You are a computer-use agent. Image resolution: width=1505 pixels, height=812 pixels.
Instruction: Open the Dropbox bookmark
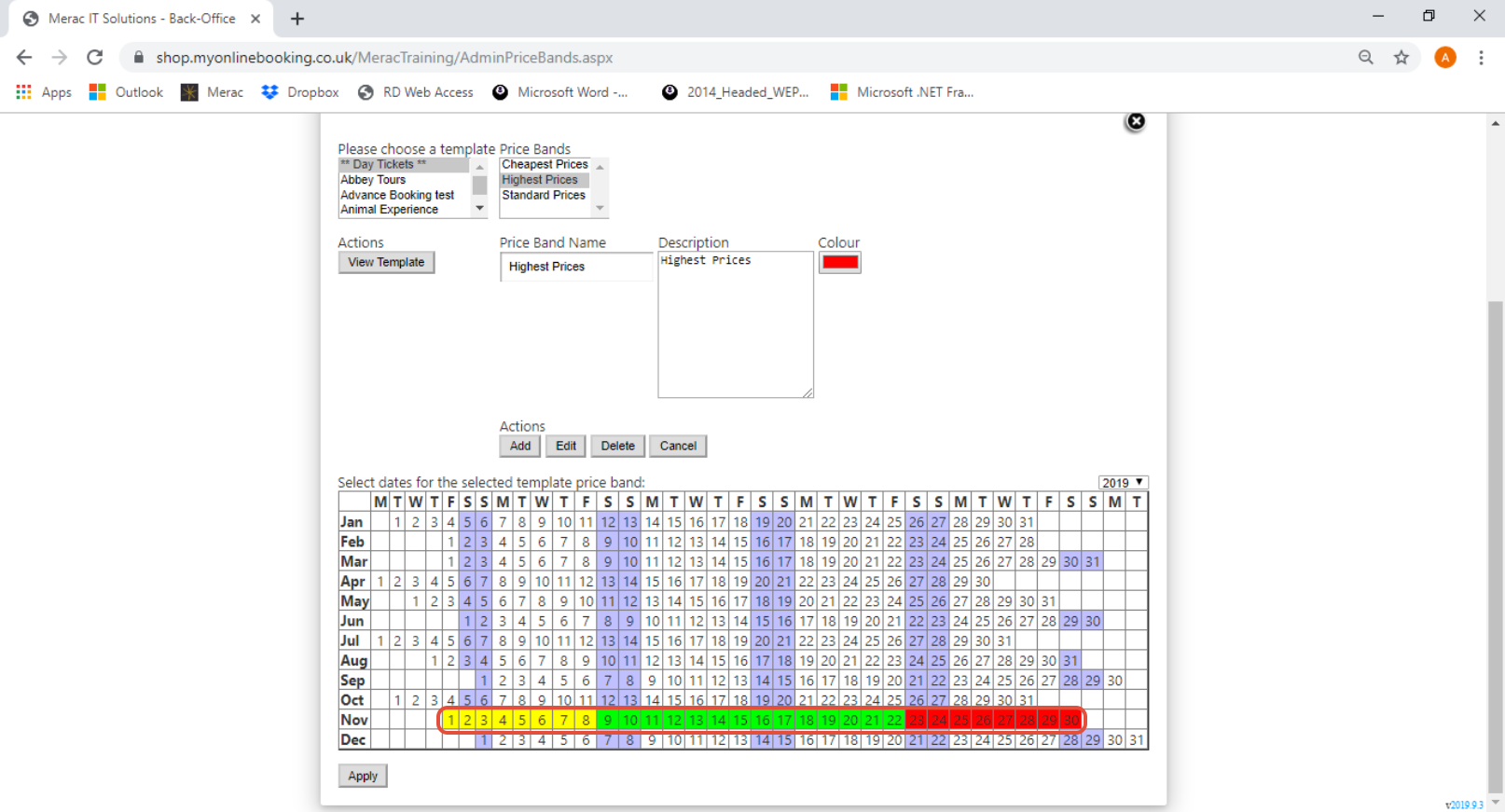click(x=300, y=92)
